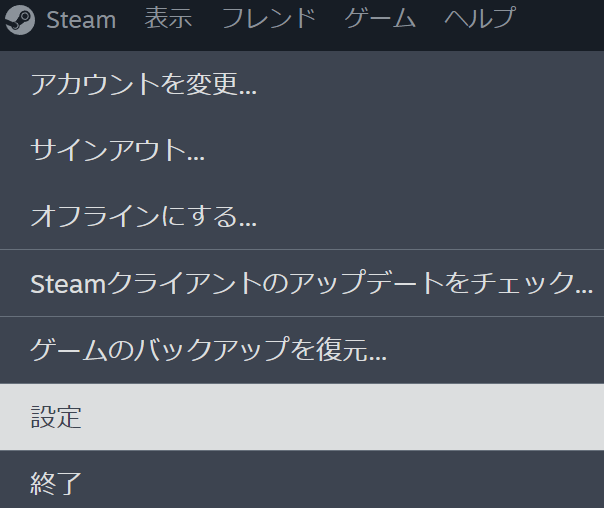Click Steamクライアントのアップデートをチェック...

click(311, 283)
